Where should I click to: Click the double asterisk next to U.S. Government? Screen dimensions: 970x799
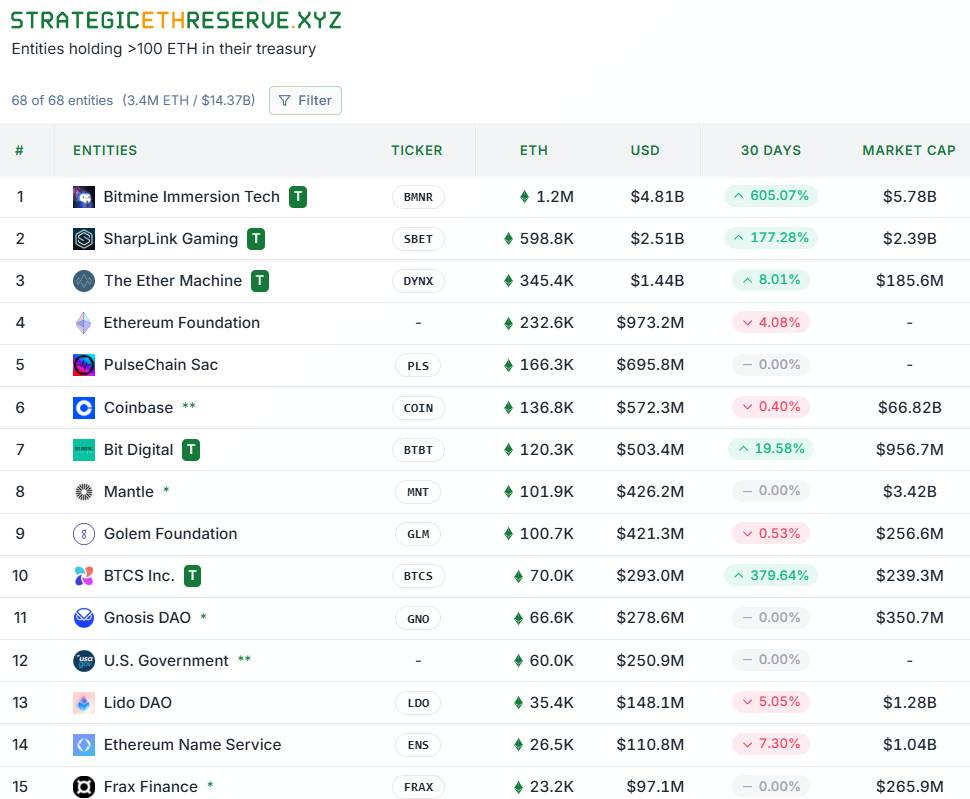click(x=244, y=659)
